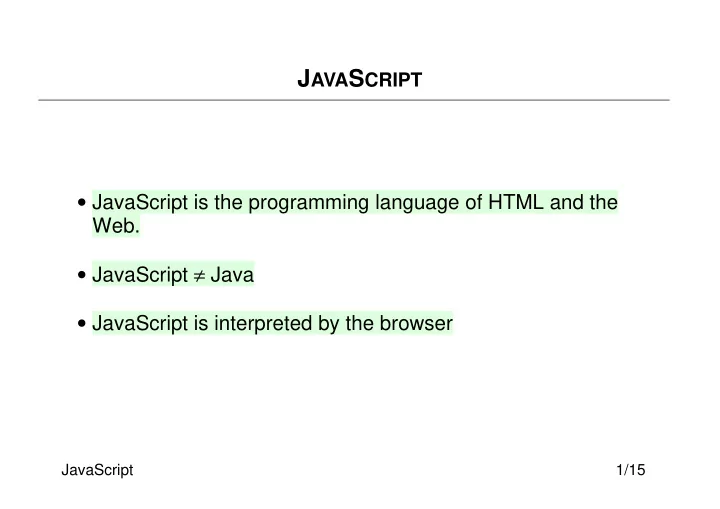Viewport: 720px width, 509px height.
Task: Click the word 'browser' in third bullet
Action: [x=416, y=323]
